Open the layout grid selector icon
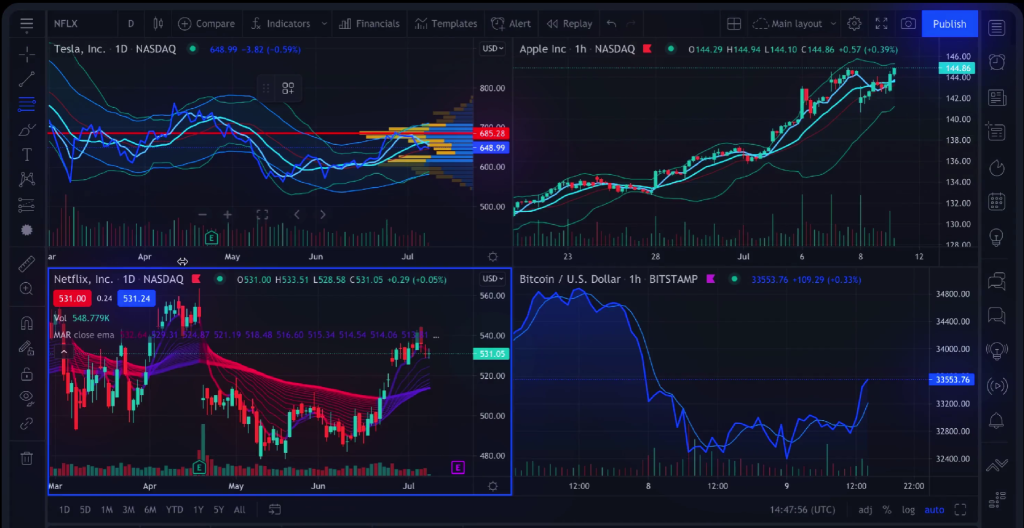 click(x=734, y=24)
